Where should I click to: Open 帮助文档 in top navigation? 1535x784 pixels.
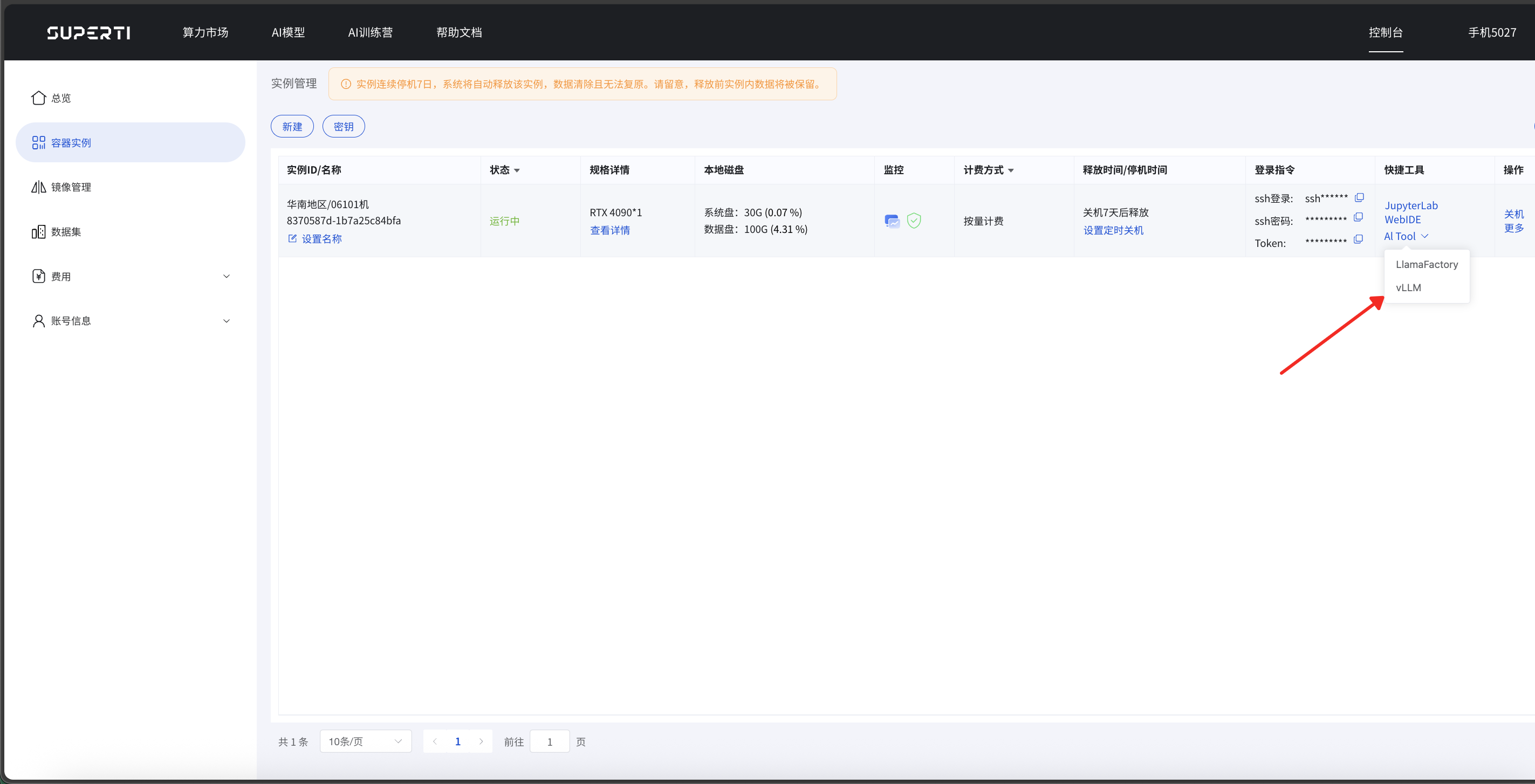pyautogui.click(x=460, y=32)
